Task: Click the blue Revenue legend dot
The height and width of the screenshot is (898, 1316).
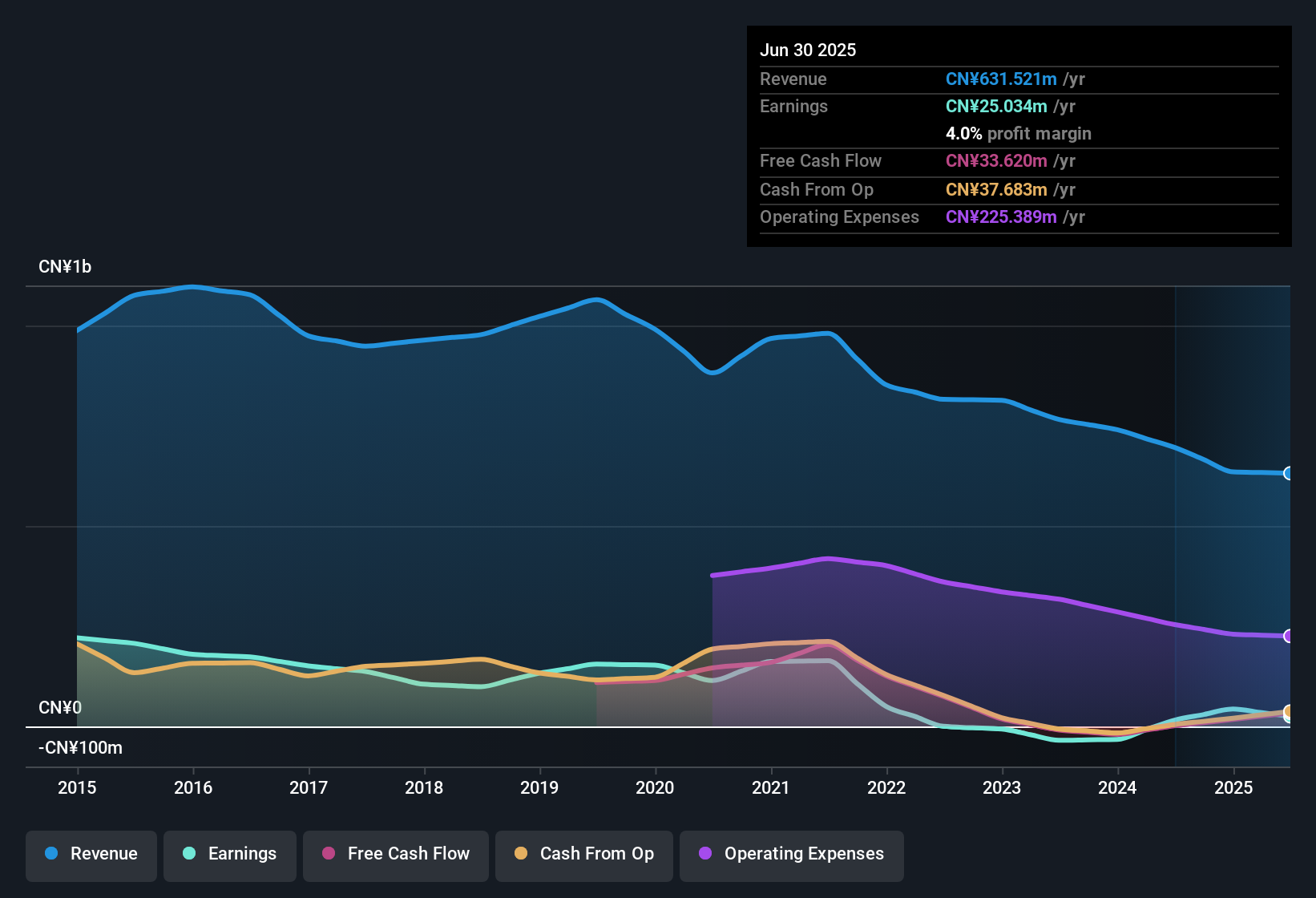Action: [51, 854]
